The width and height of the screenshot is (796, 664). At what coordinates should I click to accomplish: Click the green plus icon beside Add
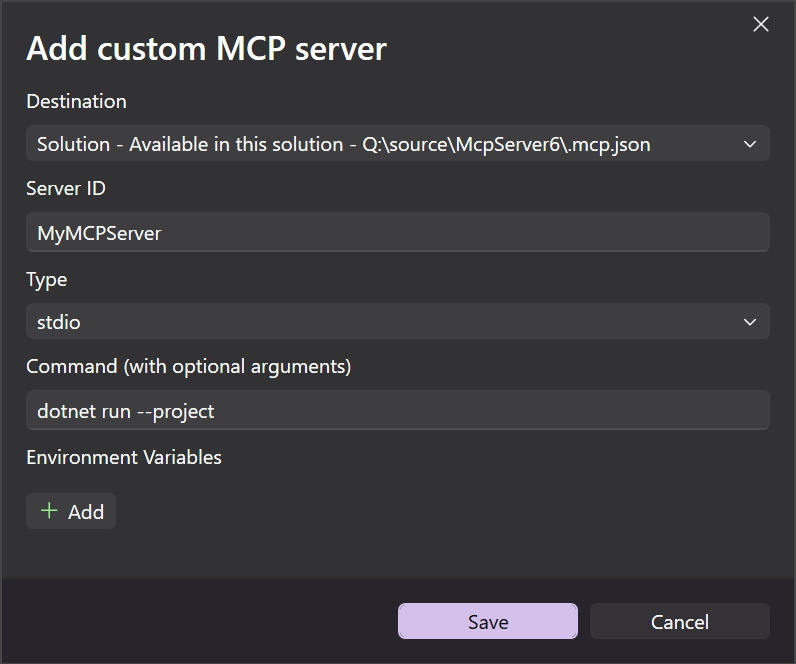point(48,511)
